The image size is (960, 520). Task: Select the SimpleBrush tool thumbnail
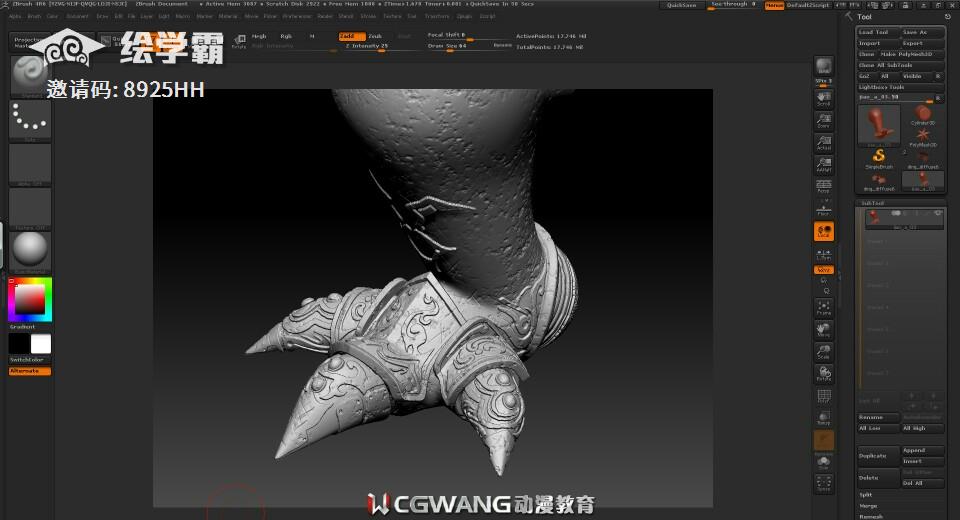tap(879, 159)
